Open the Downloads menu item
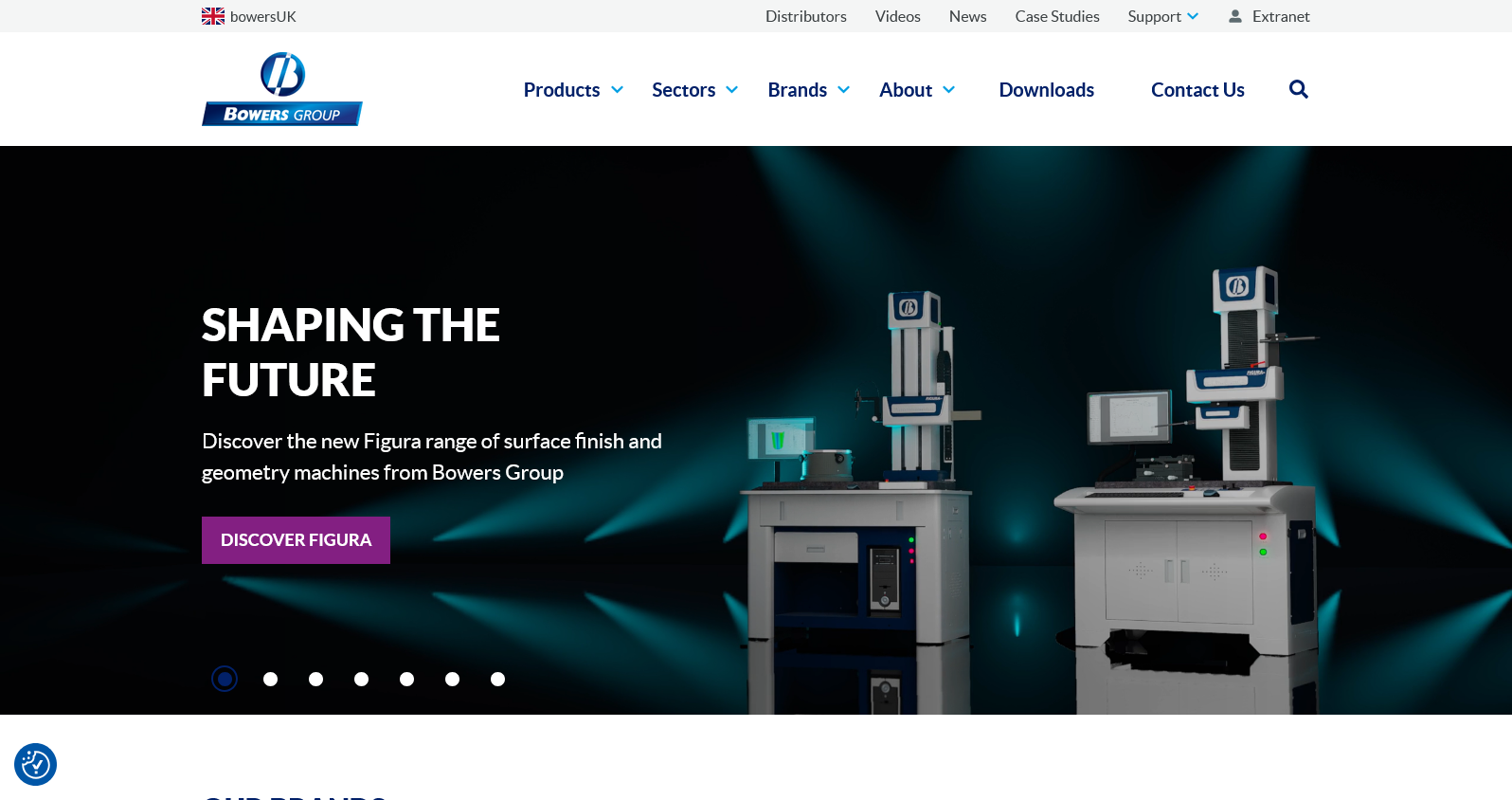The height and width of the screenshot is (800, 1512). (1046, 90)
